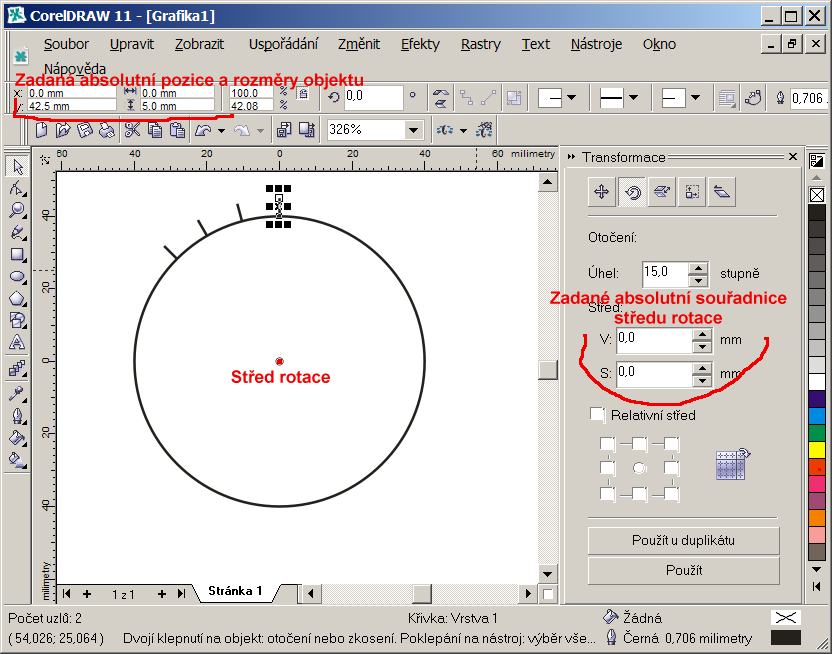
Task: Collapse the Transformace docker with double arrows
Action: (x=571, y=157)
